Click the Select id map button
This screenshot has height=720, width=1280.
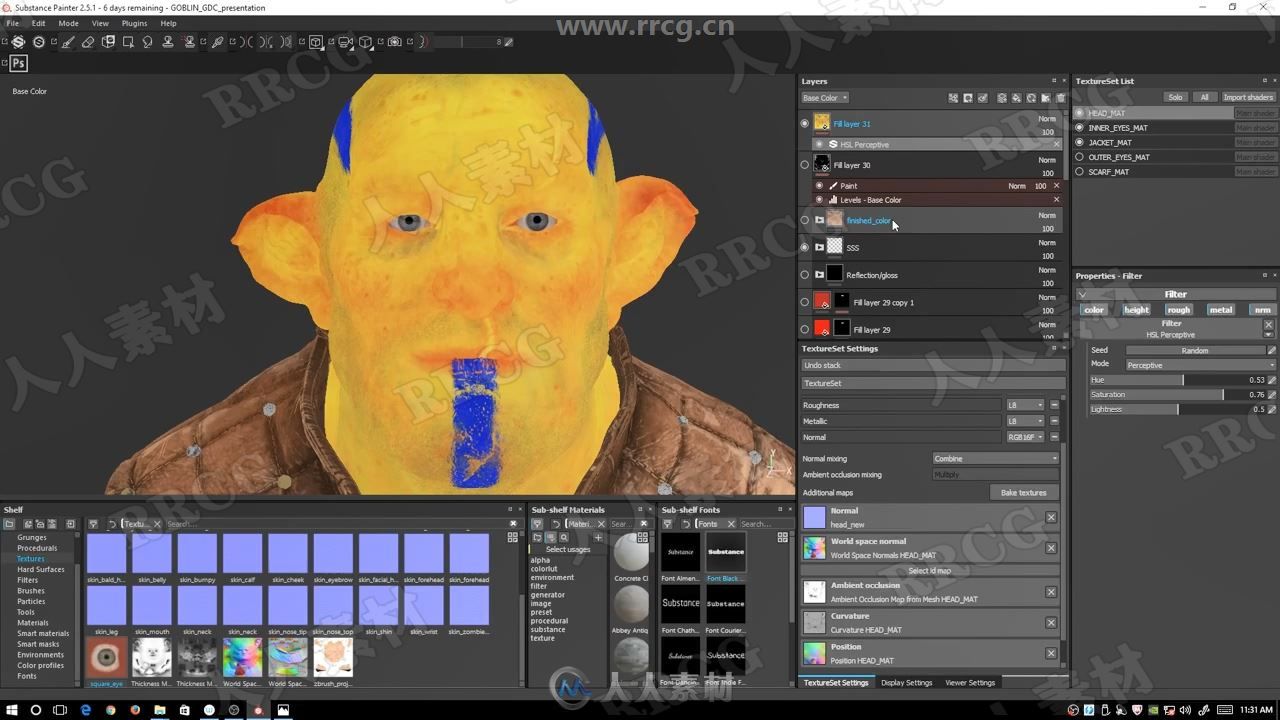pos(929,571)
